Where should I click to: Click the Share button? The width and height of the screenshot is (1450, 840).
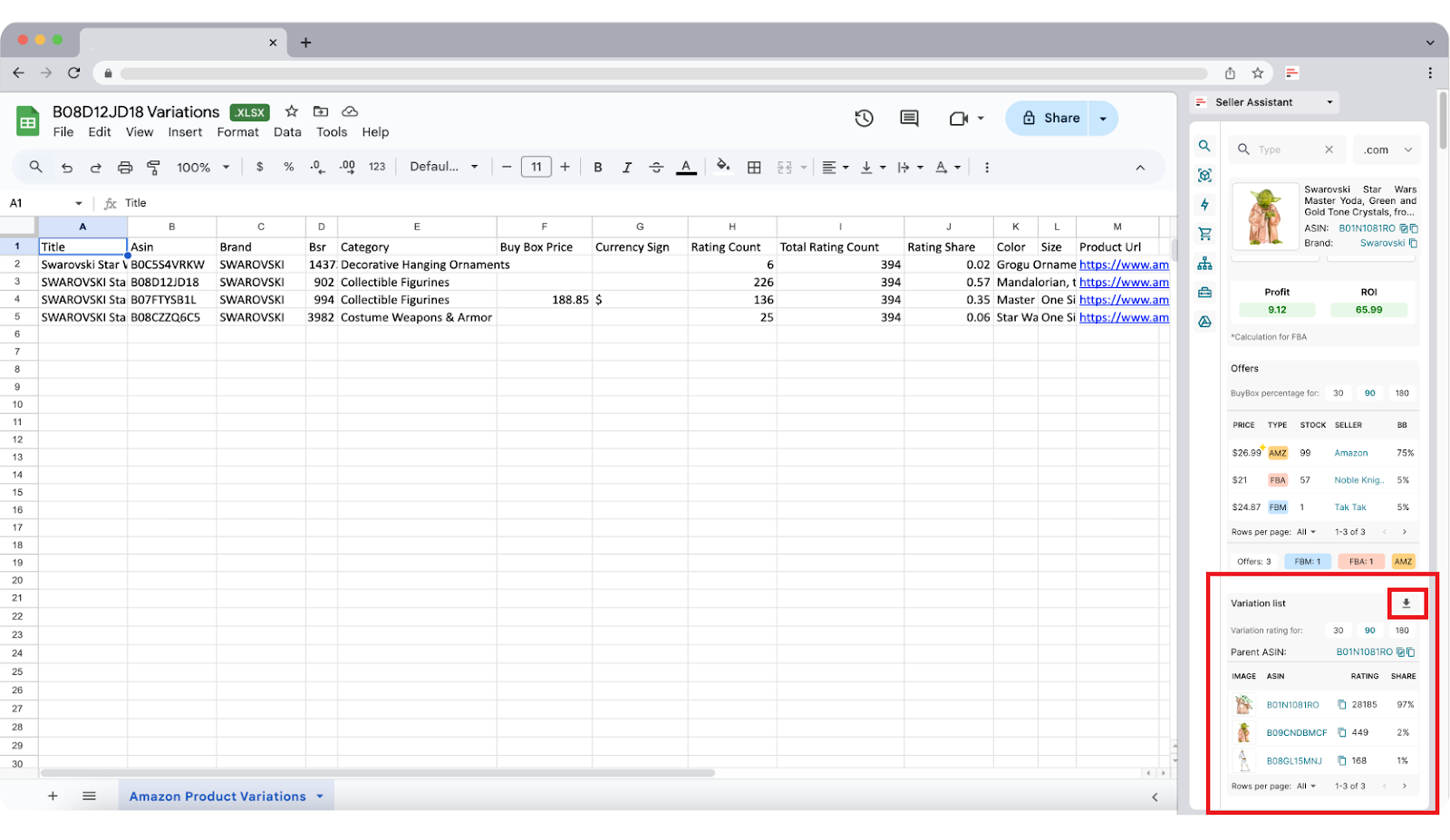[1051, 118]
